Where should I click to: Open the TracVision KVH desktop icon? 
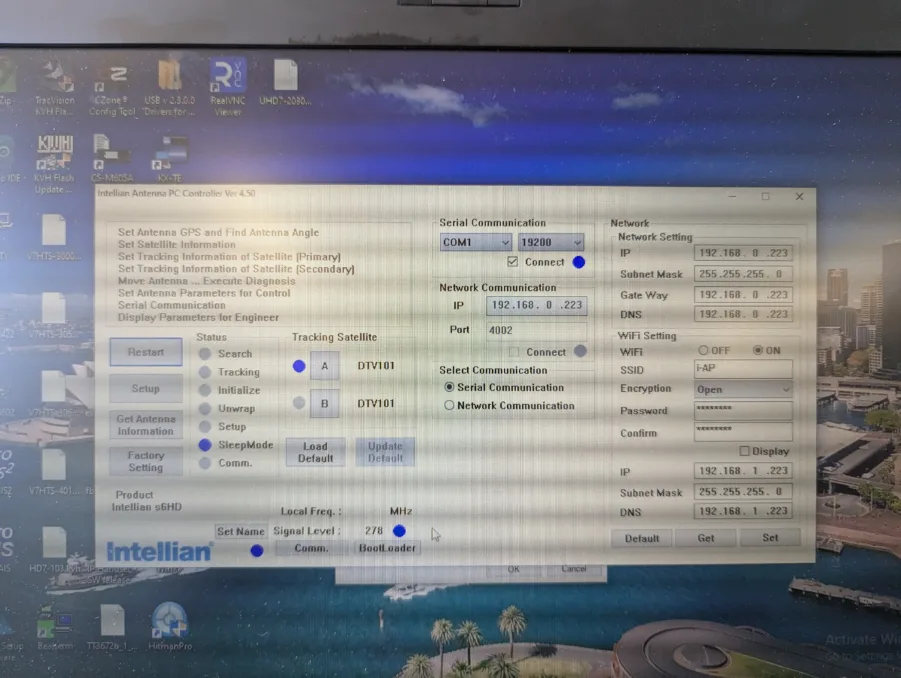pos(54,82)
